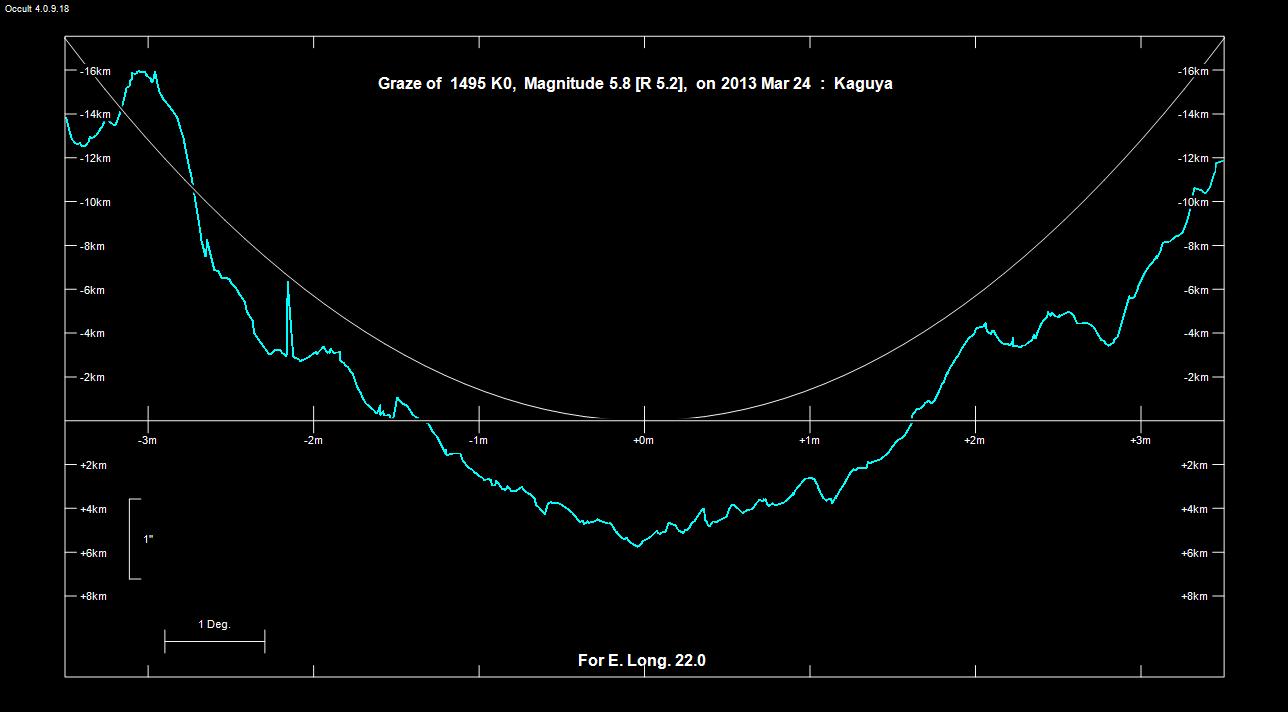Select the +0m center time marker

coord(643,441)
